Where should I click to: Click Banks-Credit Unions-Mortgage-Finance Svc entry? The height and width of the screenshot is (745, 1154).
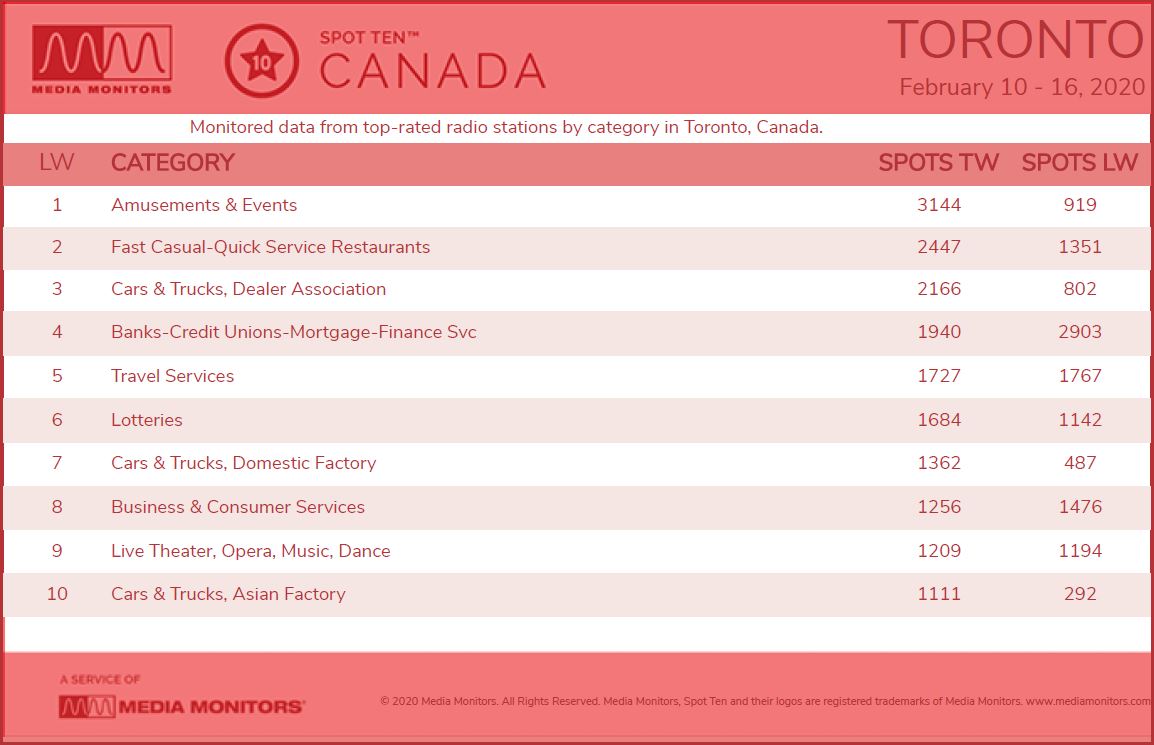[294, 332]
